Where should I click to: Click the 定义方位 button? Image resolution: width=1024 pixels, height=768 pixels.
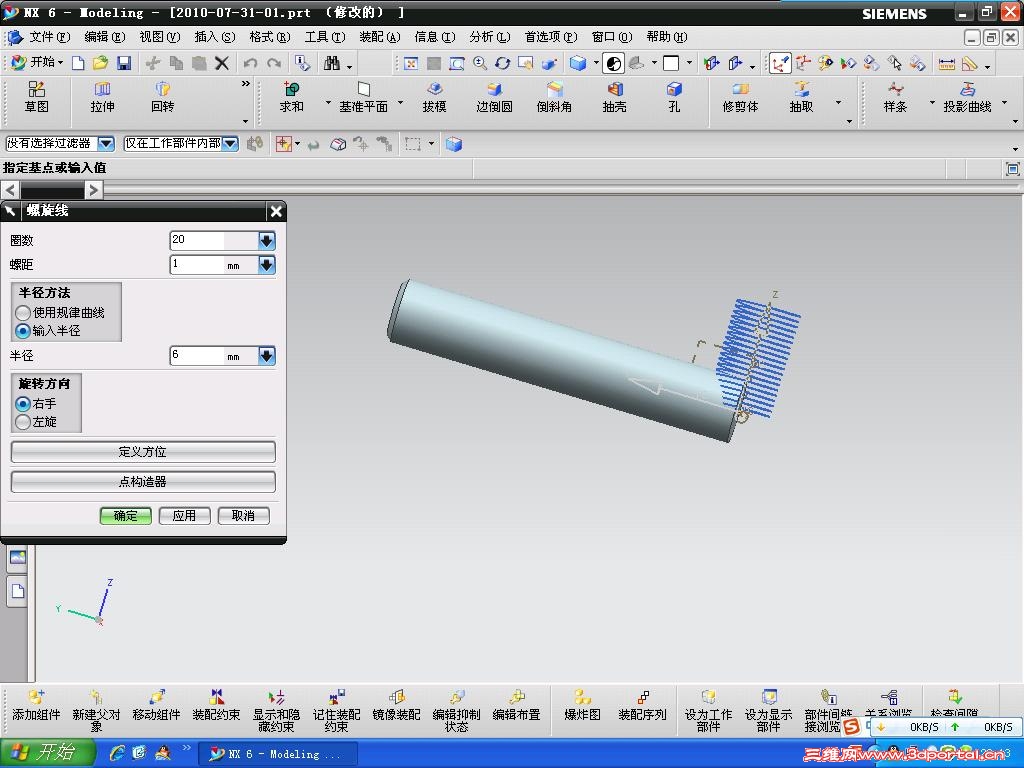pos(143,452)
